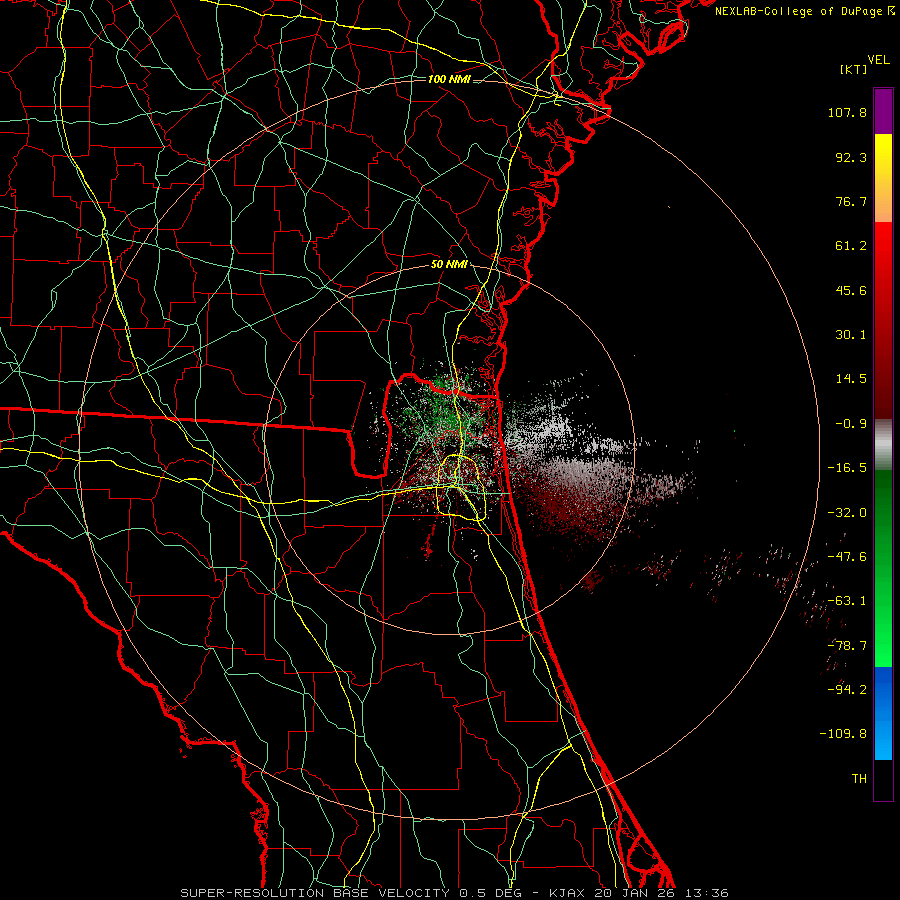Click the 76.7 velocity scale value
Screen dimensions: 900x900
tap(851, 201)
